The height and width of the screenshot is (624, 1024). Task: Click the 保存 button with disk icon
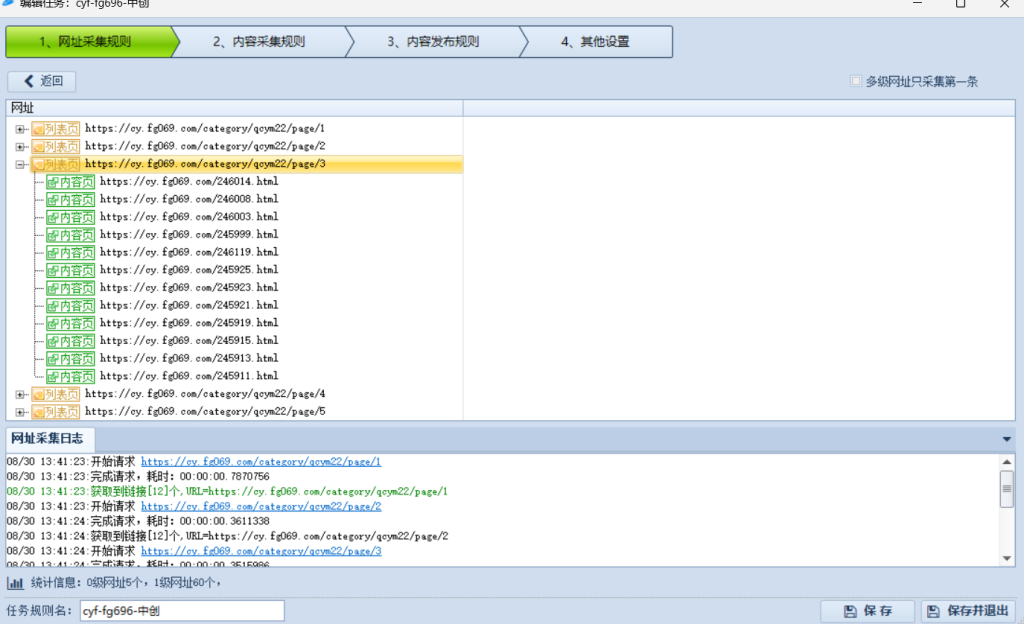tap(867, 611)
